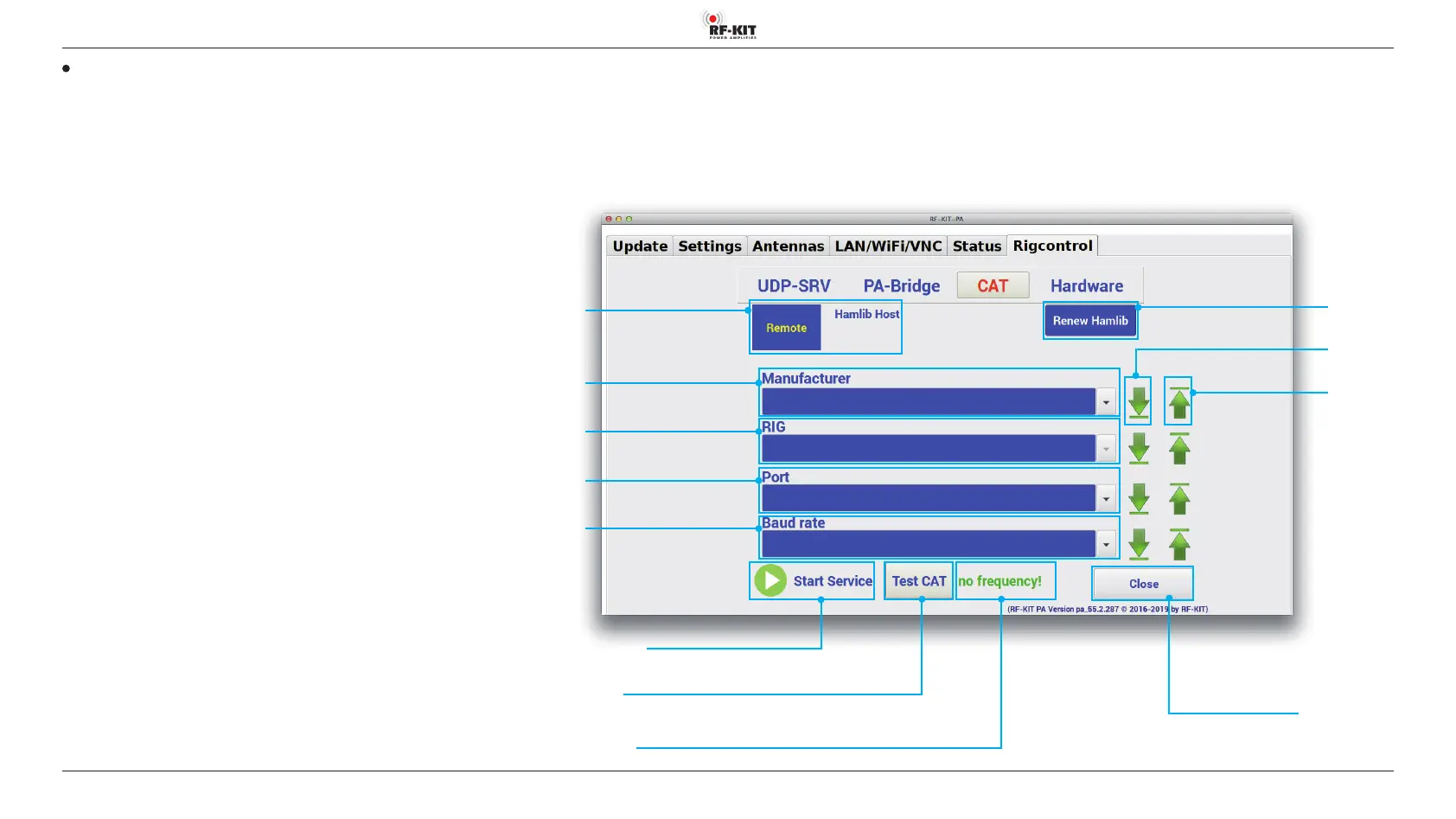The image size is (1456, 819).
Task: Toggle the Remote Hamlib Host button
Action: pos(786,328)
